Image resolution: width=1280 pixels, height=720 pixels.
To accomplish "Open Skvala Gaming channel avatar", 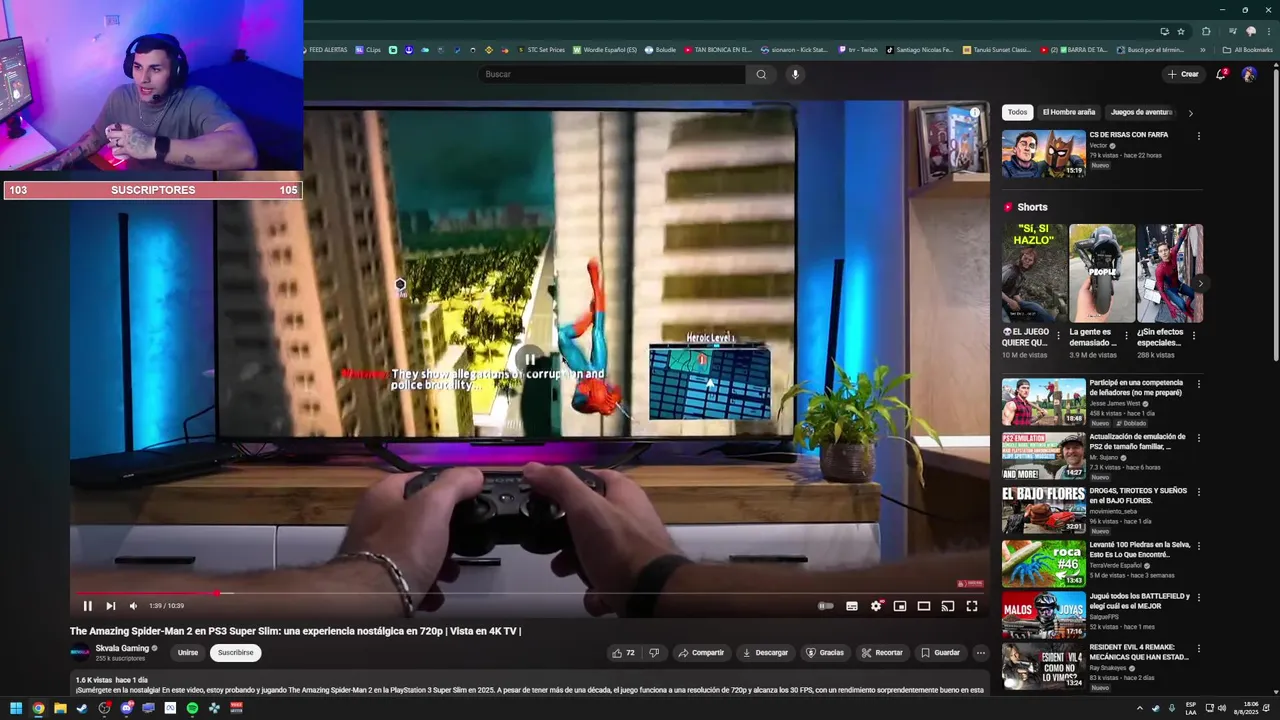I will (x=80, y=653).
